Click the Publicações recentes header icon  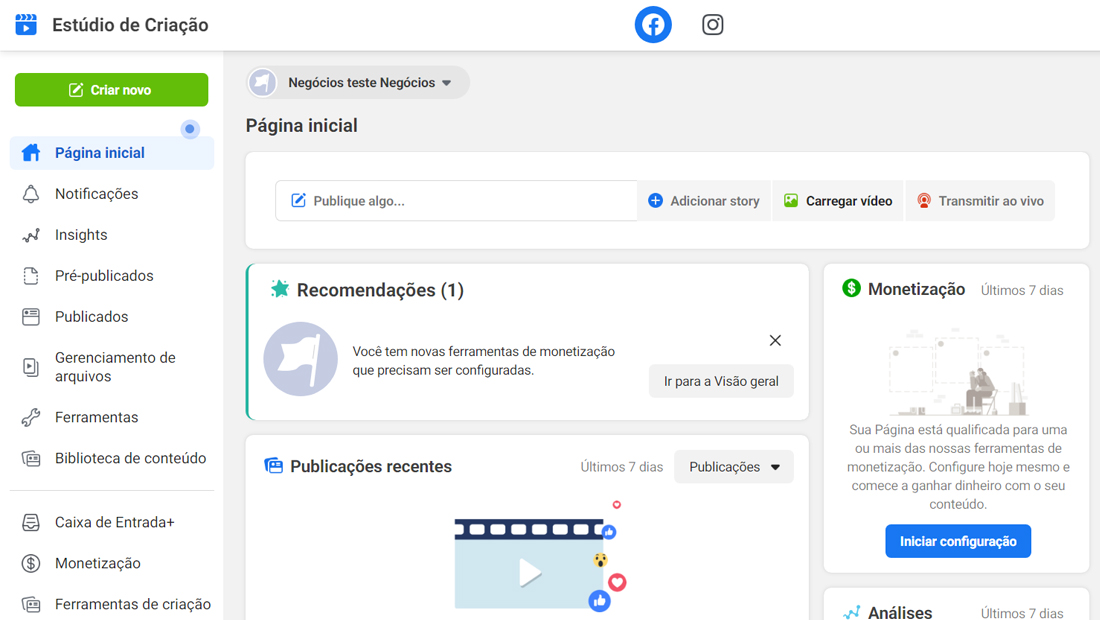coord(274,466)
